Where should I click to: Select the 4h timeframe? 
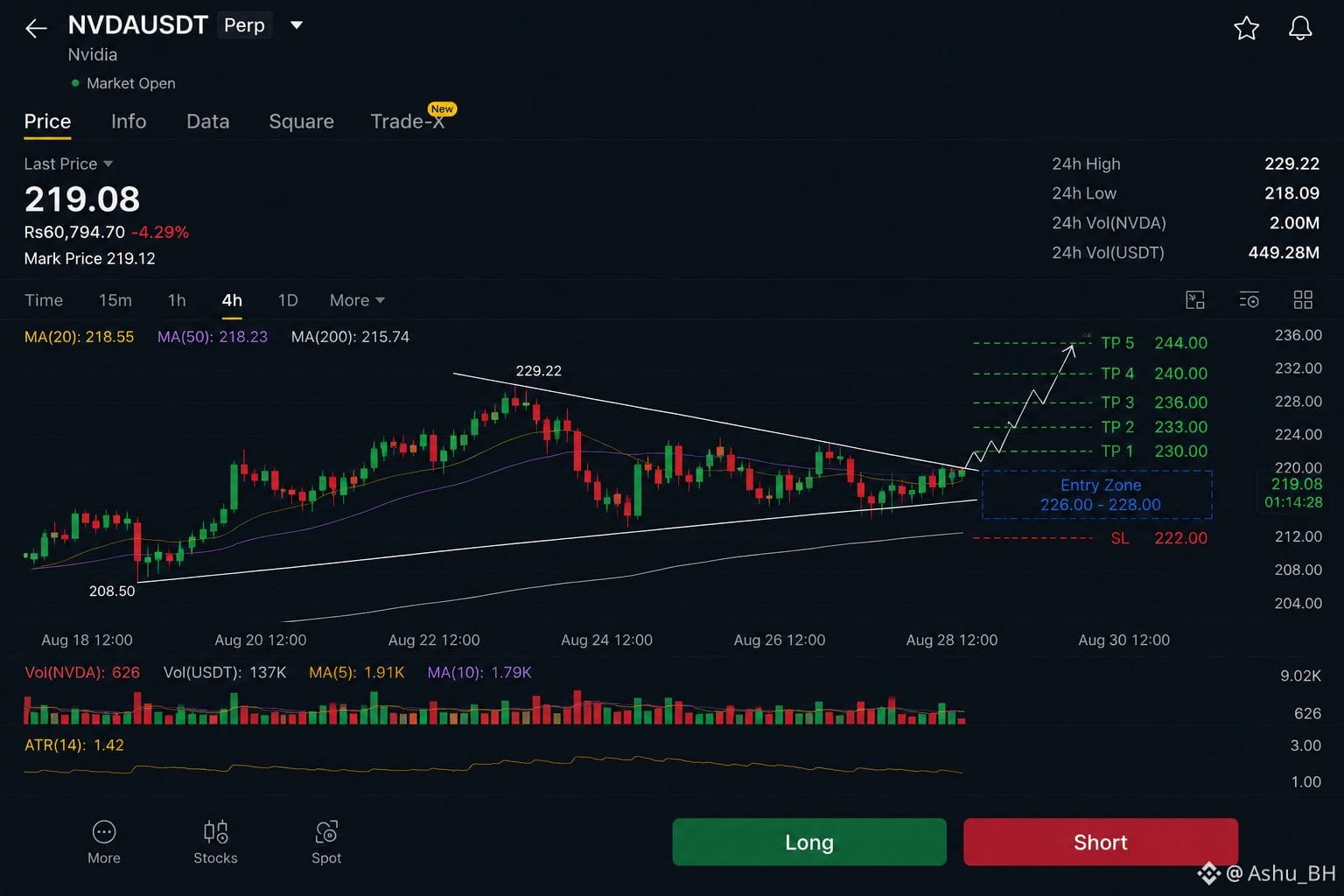(232, 300)
